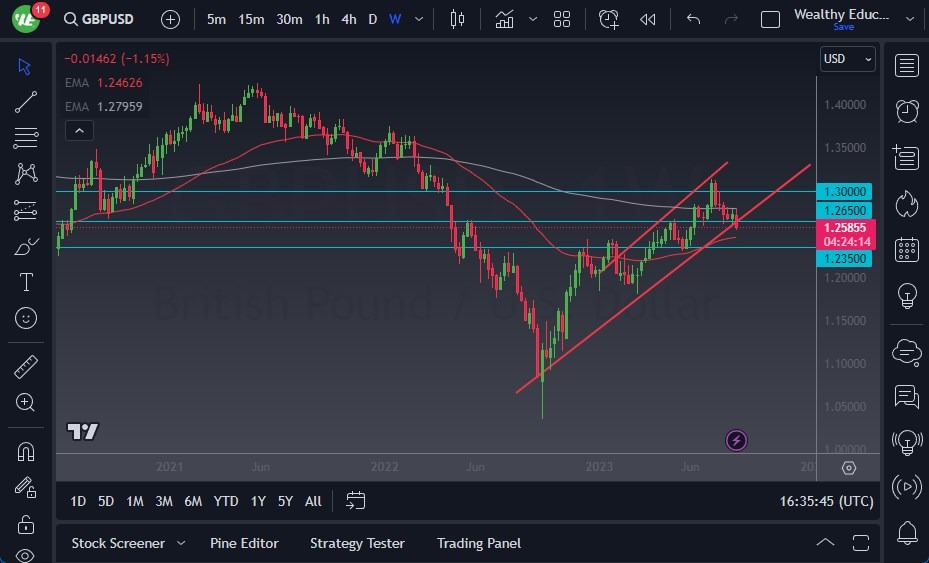
Task: Select the text annotation tool
Action: (x=26, y=282)
